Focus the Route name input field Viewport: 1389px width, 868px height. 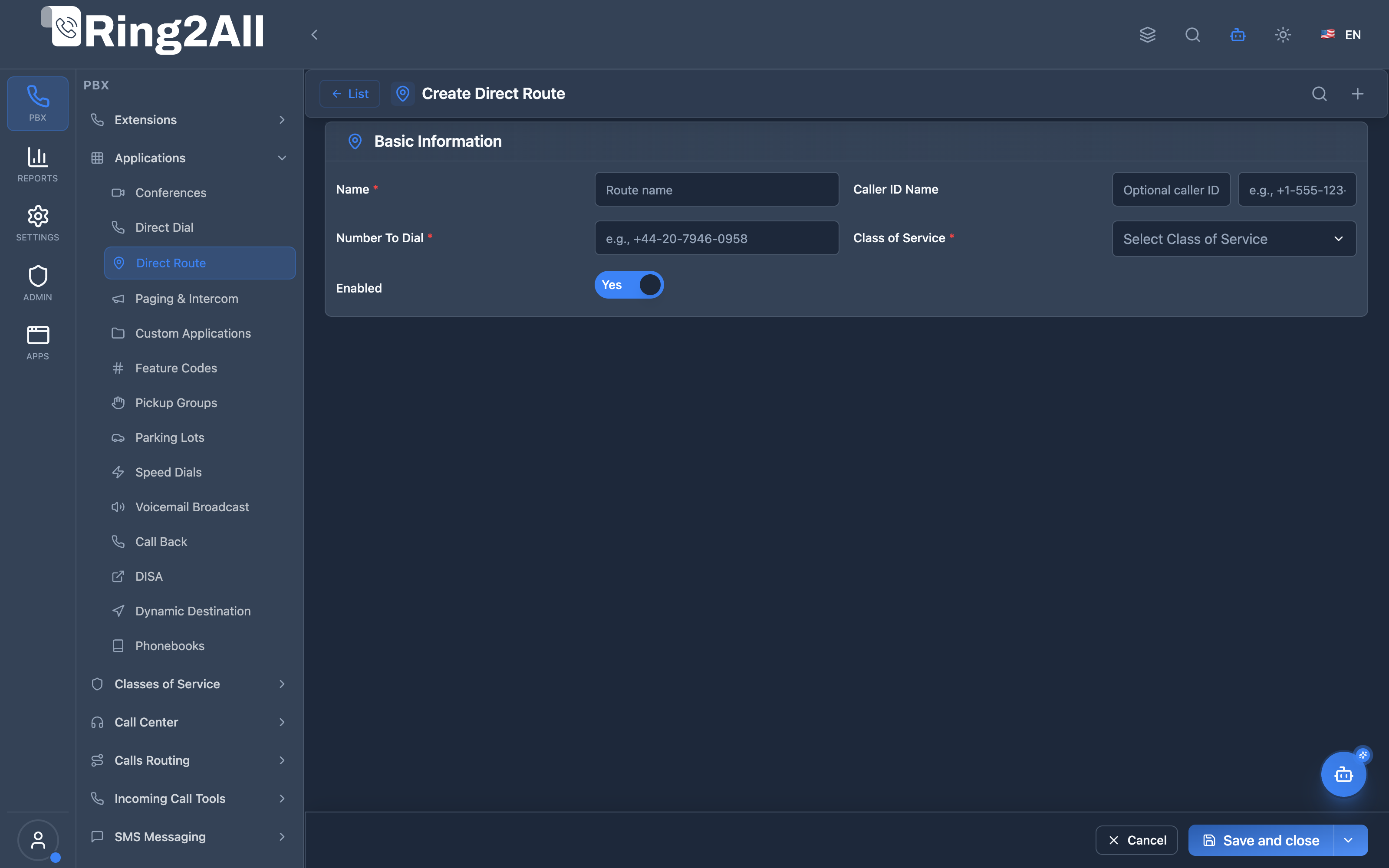(717, 190)
